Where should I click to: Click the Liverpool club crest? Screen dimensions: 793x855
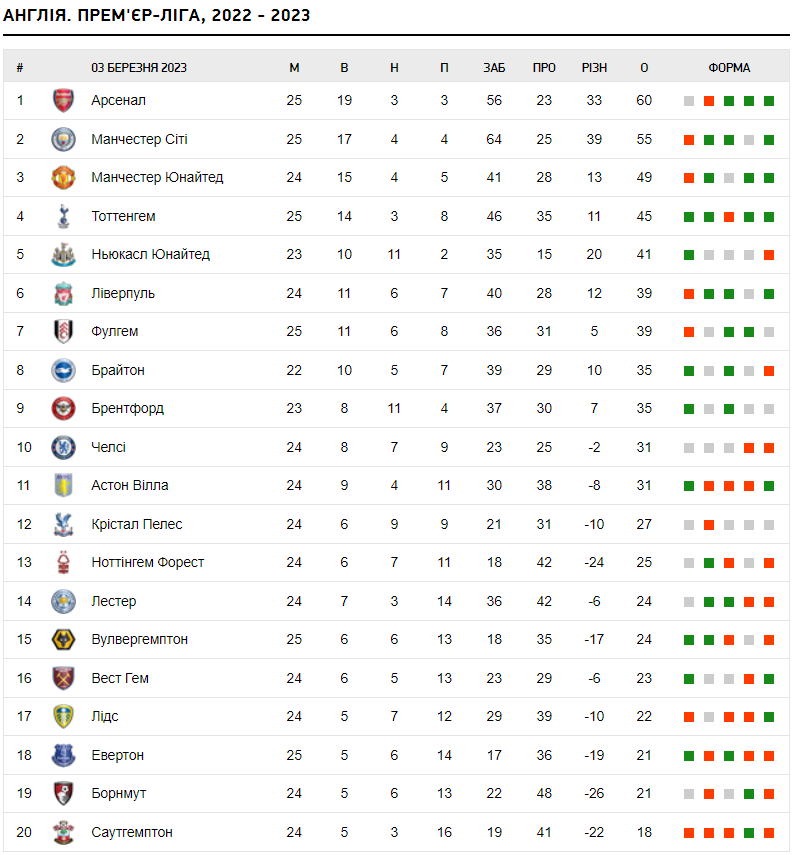point(63,294)
